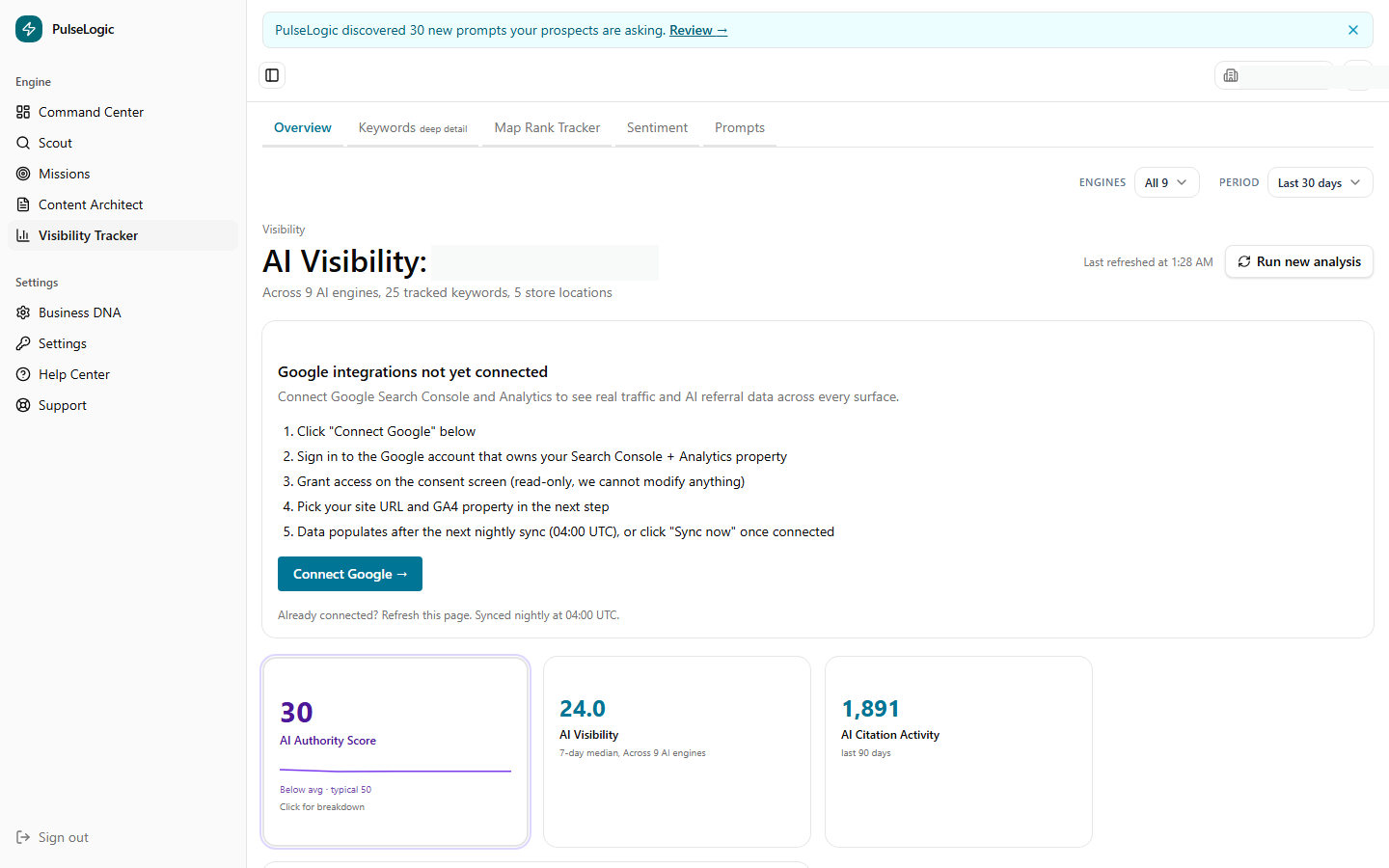Screen dimensions: 1389x868
Task: Select Visibility Tracker via its bar-chart icon
Action: [x=23, y=235]
